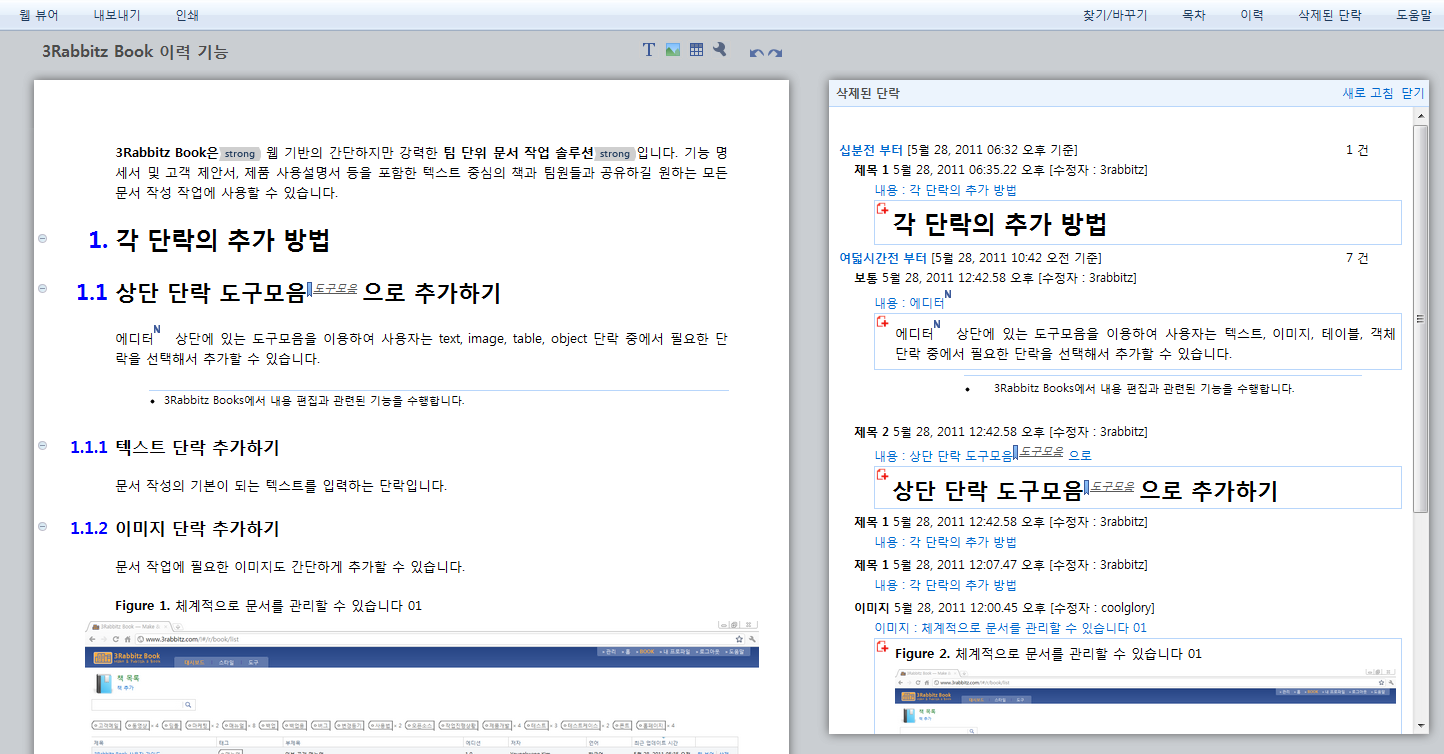Screen dimensions: 1444x754
Task: Add a text paragraph with the T icon
Action: (x=648, y=50)
